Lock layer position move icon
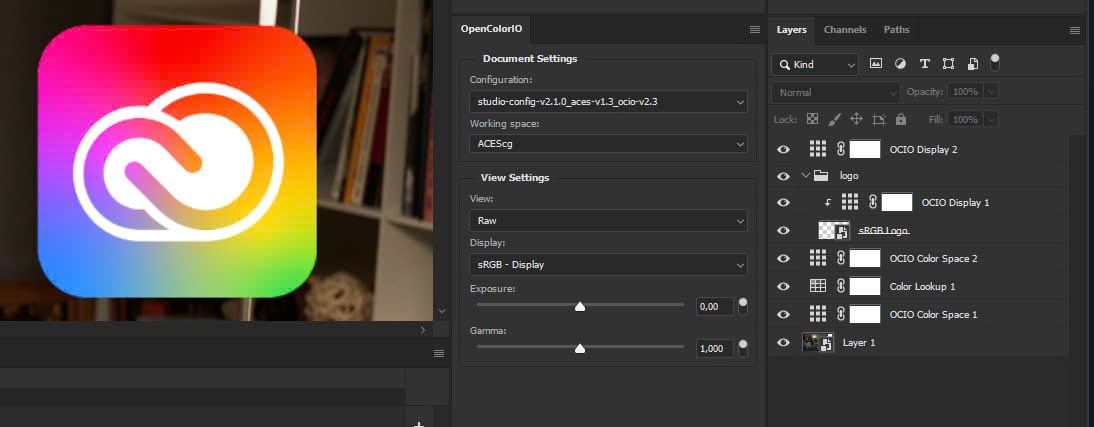This screenshot has width=1094, height=427. tap(856, 119)
